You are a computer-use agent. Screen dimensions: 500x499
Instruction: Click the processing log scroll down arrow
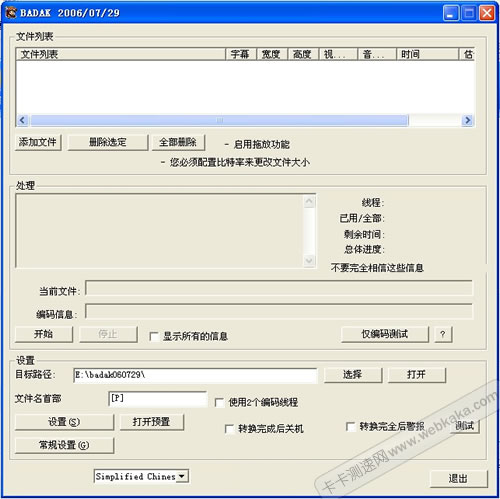tap(309, 261)
